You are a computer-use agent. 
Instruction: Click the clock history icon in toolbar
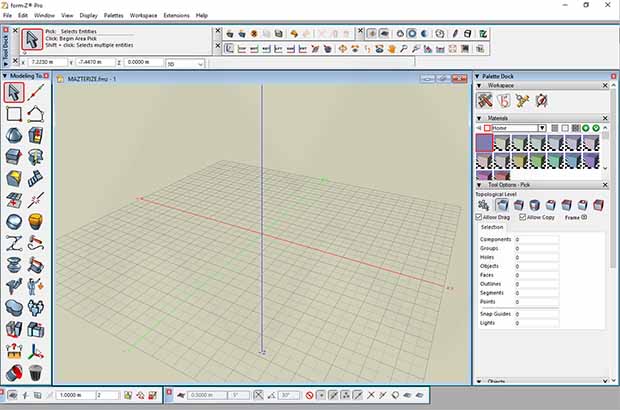pyautogui.click(x=440, y=34)
